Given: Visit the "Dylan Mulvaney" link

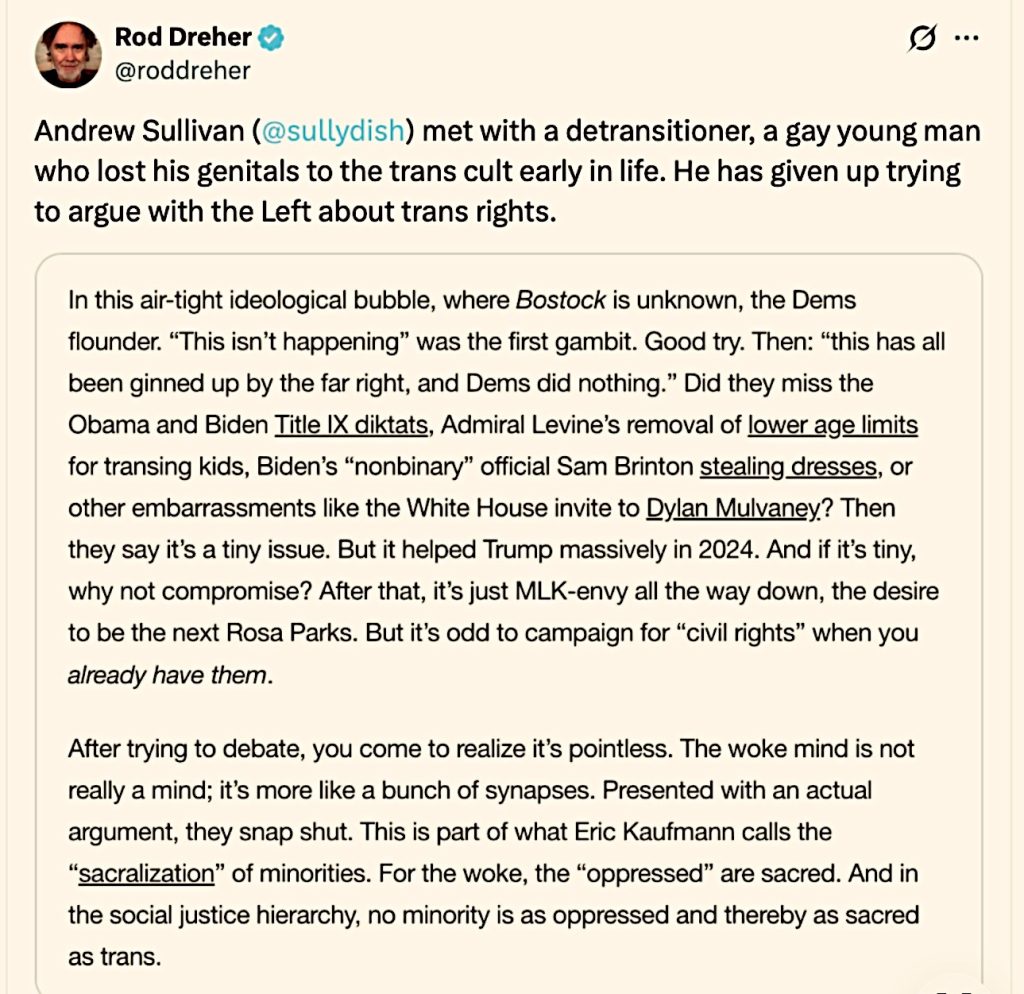Looking at the screenshot, I should pyautogui.click(x=733, y=508).
